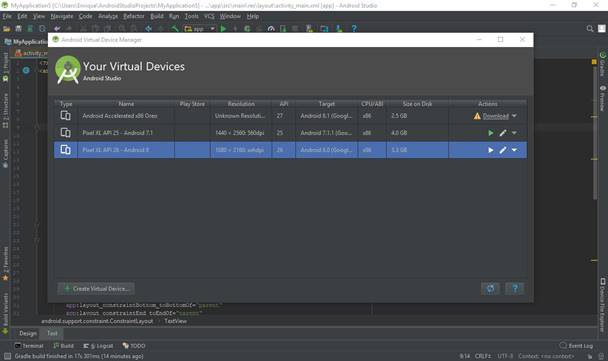Open the Logcat tool window
608x361 pixels.
click(x=98, y=346)
